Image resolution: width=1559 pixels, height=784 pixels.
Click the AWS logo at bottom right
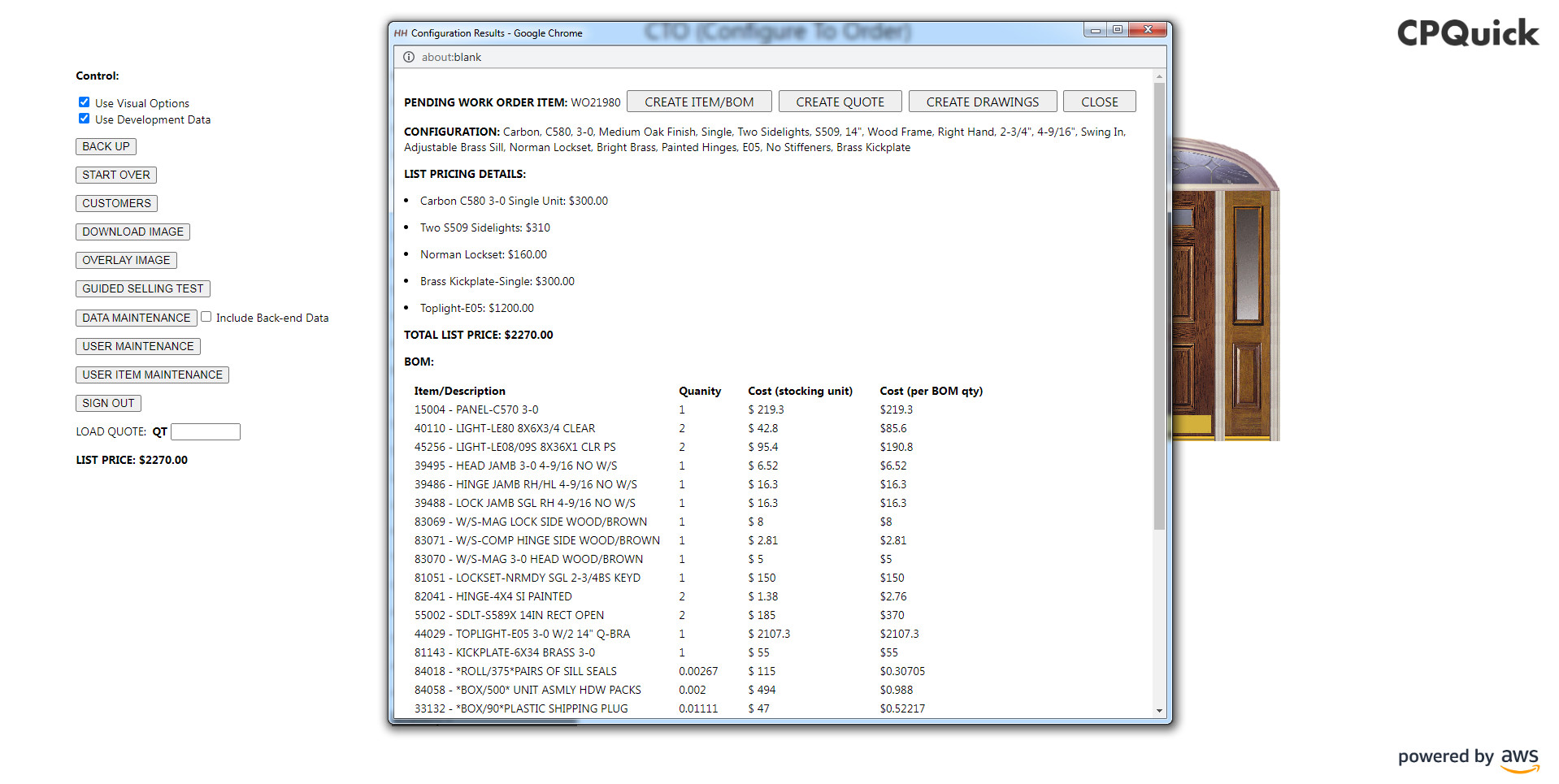[x=1518, y=758]
